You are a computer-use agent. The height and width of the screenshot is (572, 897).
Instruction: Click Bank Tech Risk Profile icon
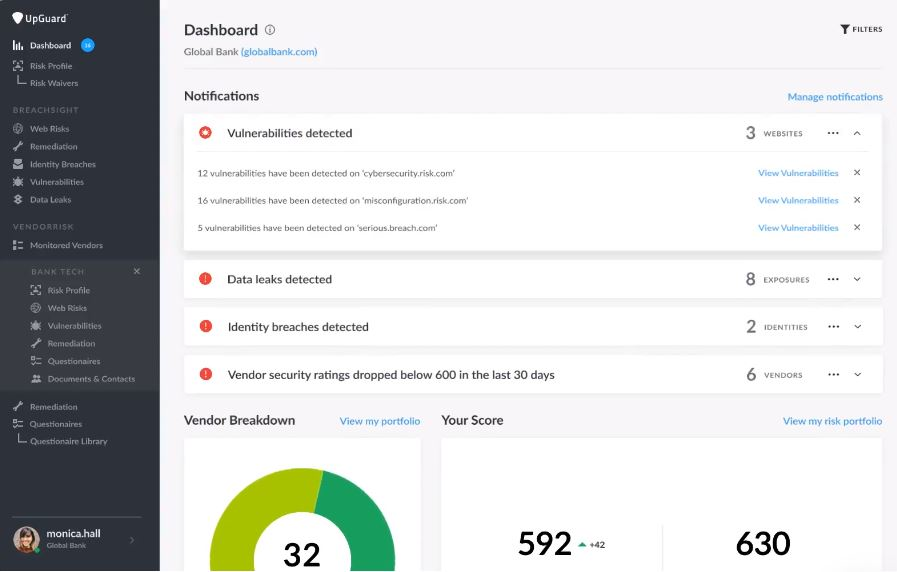(36, 290)
